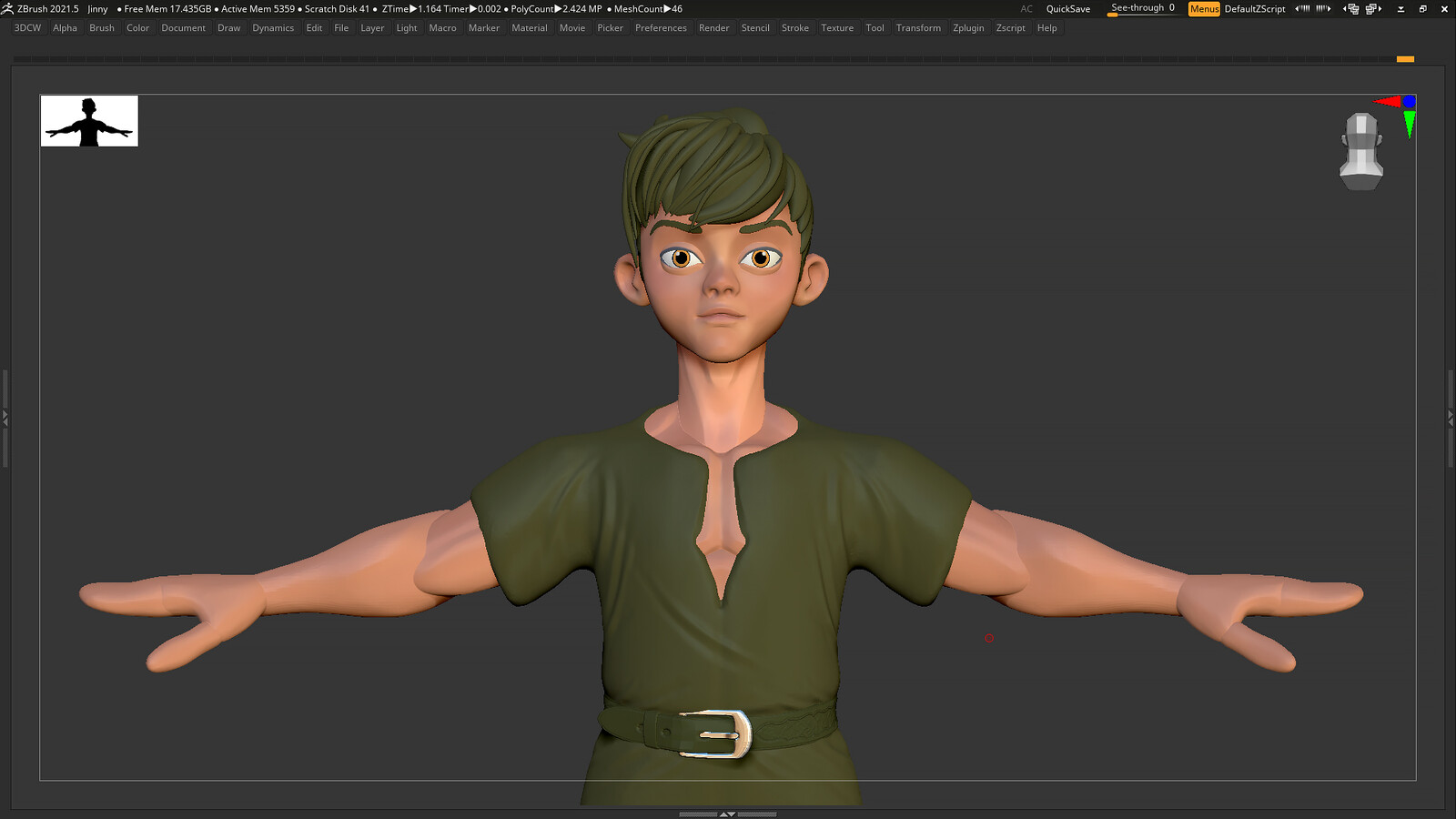This screenshot has width=1456, height=819.
Task: Open the Picker menu
Action: click(x=610, y=28)
